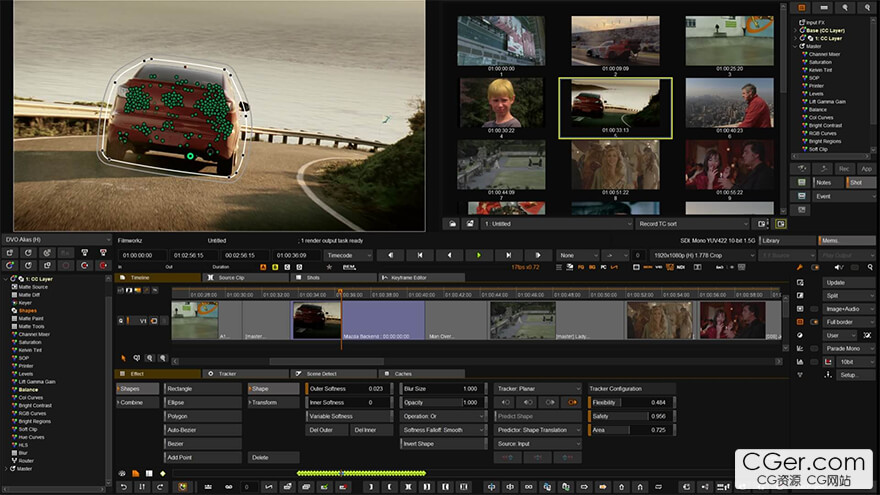Click the Safety slider

pos(631,416)
